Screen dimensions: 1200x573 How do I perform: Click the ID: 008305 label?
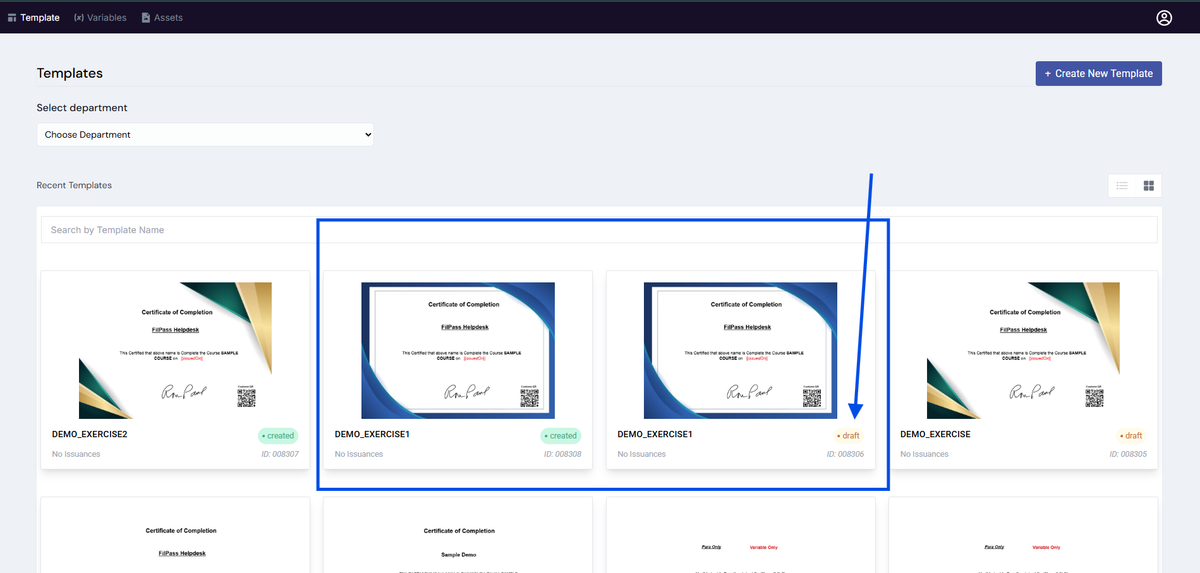pyautogui.click(x=1128, y=454)
